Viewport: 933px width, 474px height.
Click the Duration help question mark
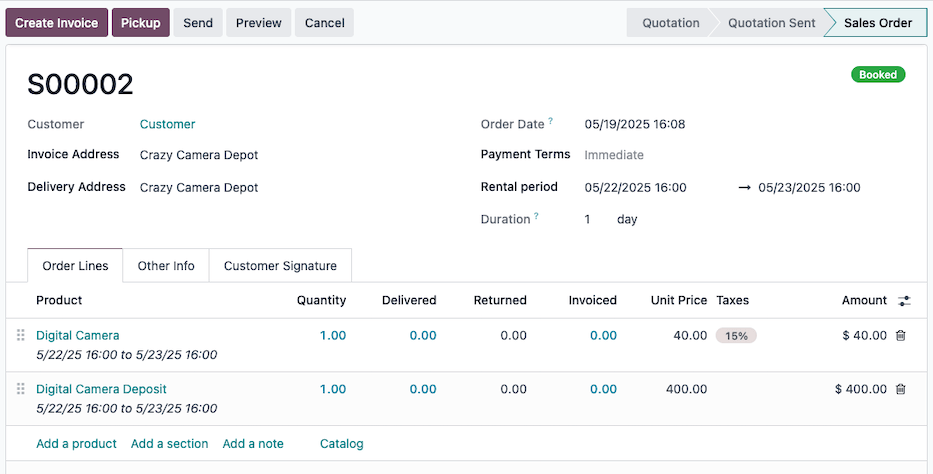tap(536, 216)
